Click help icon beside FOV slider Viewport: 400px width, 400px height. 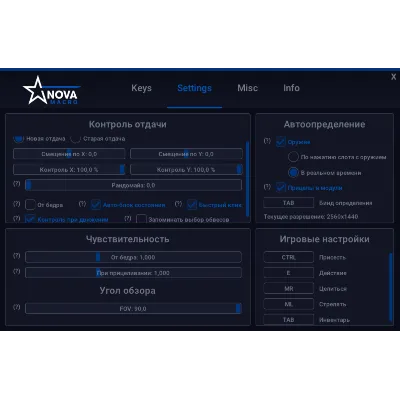[17, 307]
